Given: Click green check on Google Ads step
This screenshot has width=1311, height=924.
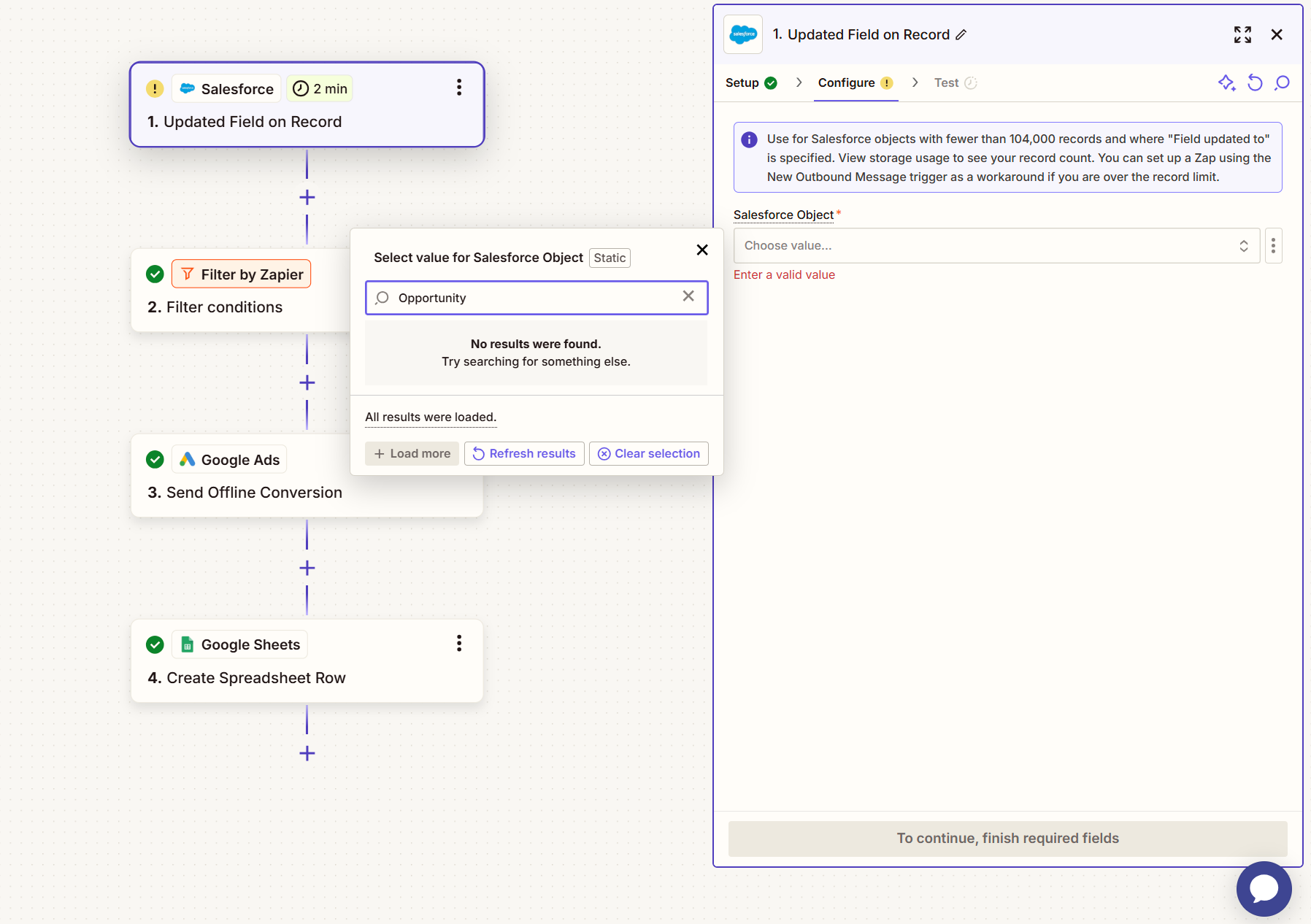Looking at the screenshot, I should pyautogui.click(x=155, y=459).
